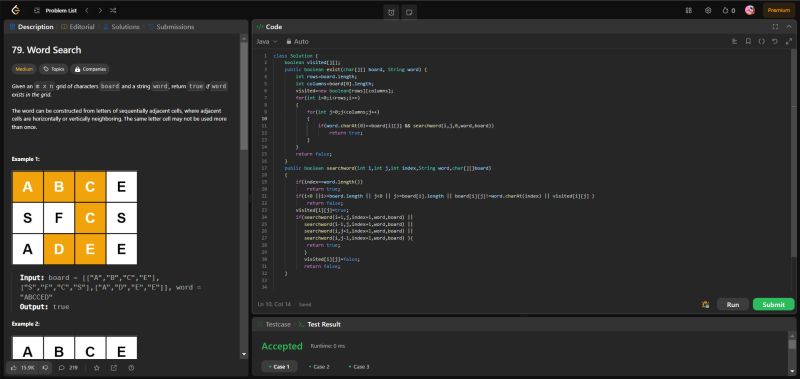Bookmark the code with the bookmark icon
Screen dimensions: 800x379
pos(748,41)
